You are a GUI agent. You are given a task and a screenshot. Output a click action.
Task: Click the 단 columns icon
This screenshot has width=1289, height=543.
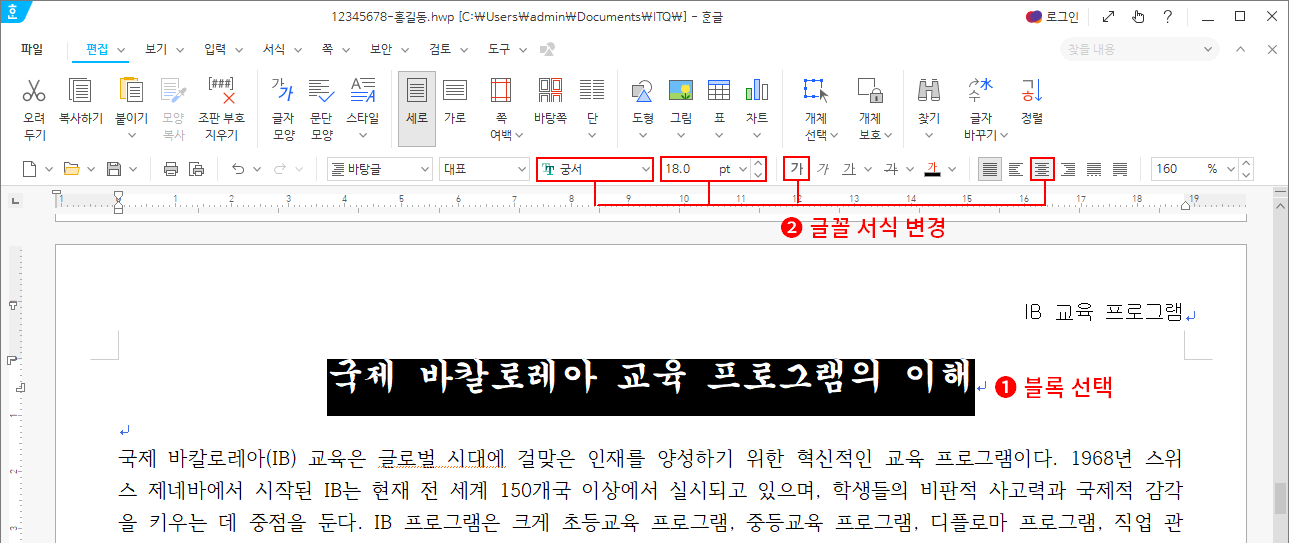pos(592,91)
